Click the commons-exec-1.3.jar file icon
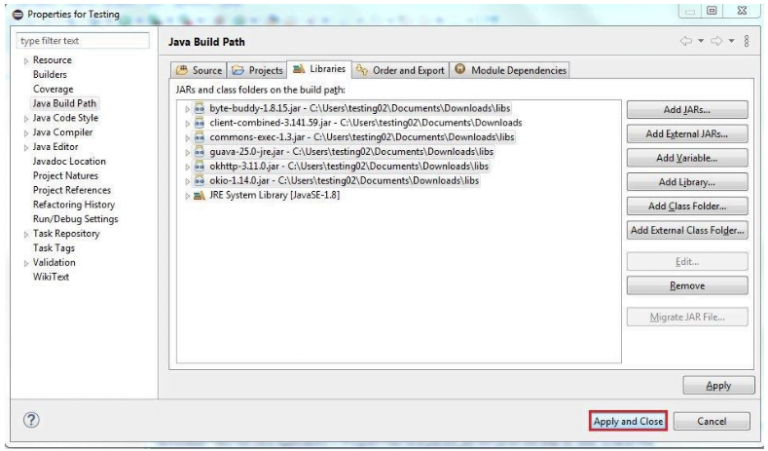This screenshot has width=768, height=451. [x=199, y=137]
